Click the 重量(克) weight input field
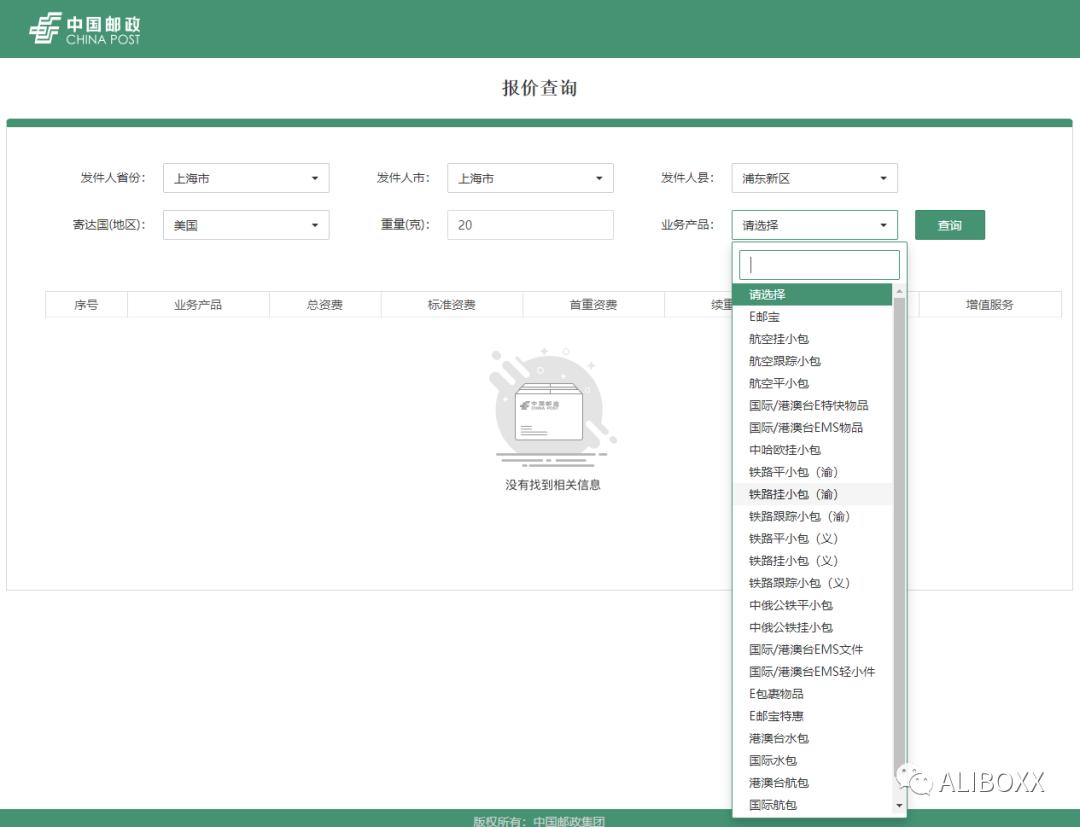This screenshot has width=1080, height=827. (x=530, y=224)
